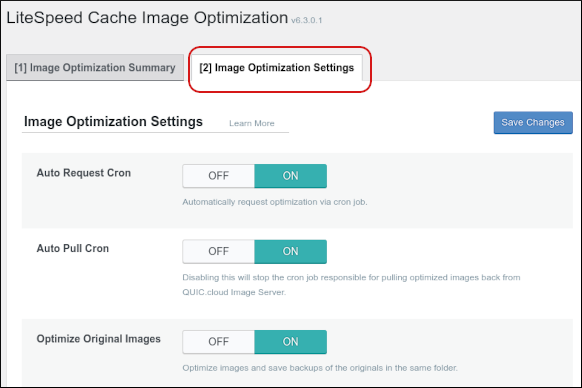
Task: Click the Auto Pull Cron label
Action: pos(73,248)
